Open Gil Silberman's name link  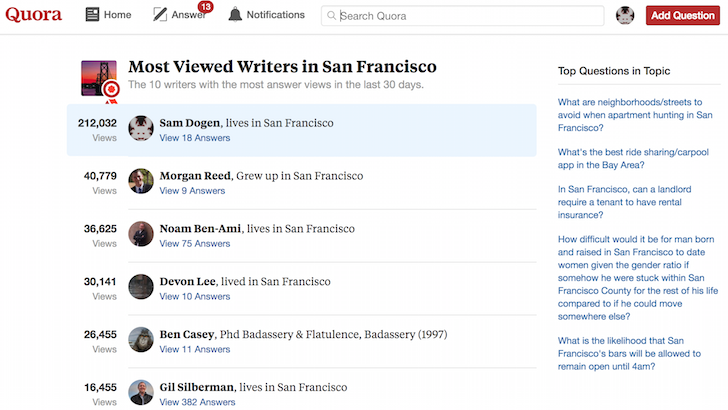pyautogui.click(x=196, y=387)
